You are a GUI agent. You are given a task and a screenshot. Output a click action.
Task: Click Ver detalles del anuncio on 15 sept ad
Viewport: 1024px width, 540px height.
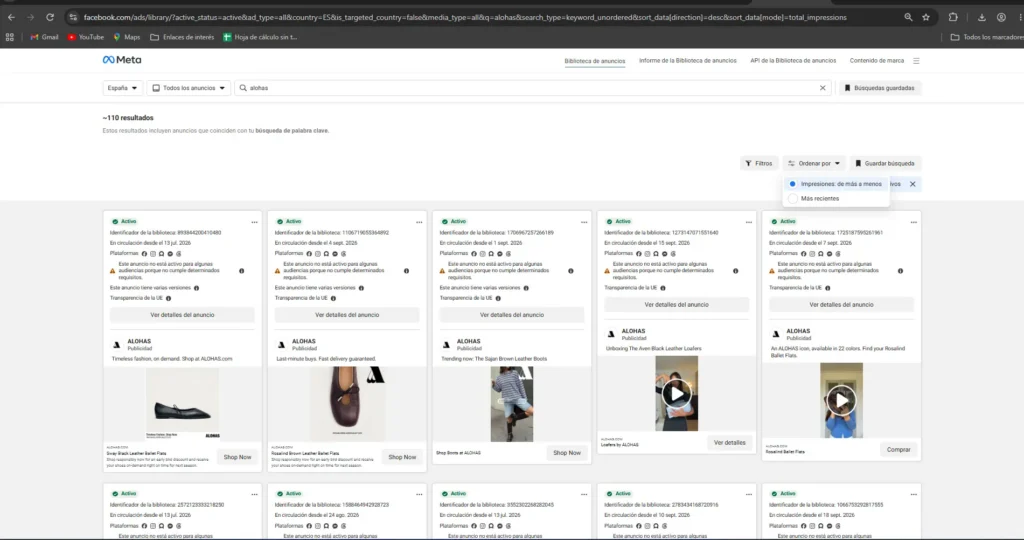(676, 304)
